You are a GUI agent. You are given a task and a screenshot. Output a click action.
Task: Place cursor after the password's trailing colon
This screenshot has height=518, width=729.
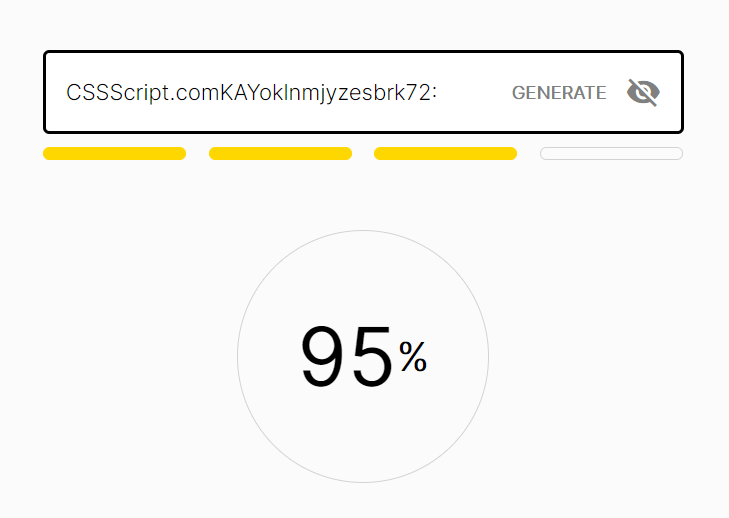pos(440,93)
